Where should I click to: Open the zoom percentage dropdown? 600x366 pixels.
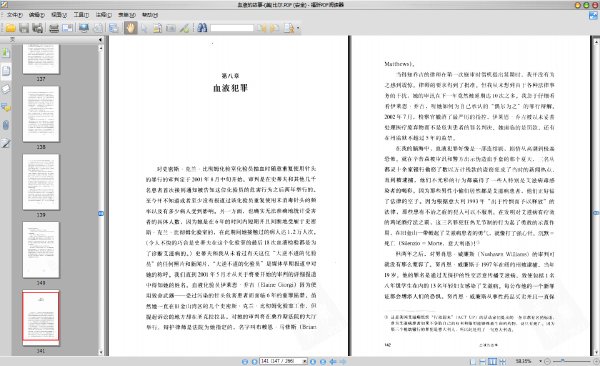[540, 361]
